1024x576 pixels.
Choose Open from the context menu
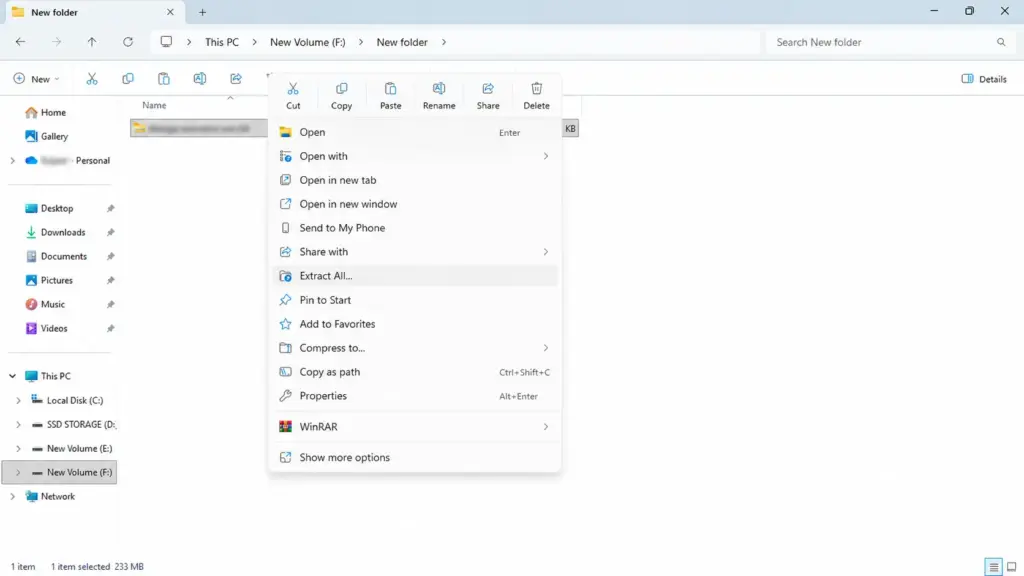[414, 132]
